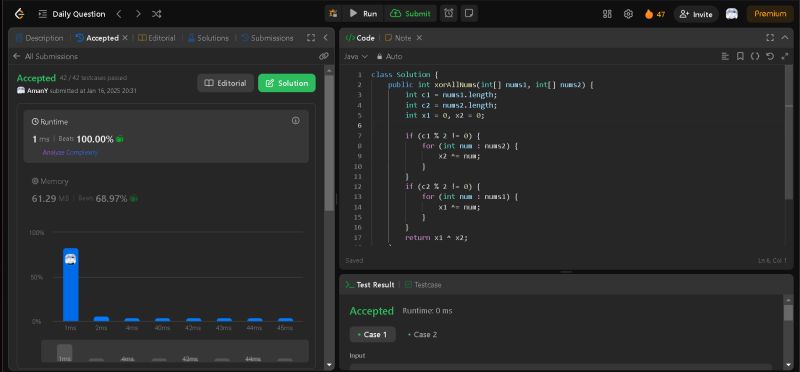Open the timer alarm clock icon
Viewport: 800px width, 372px height.
[x=448, y=14]
